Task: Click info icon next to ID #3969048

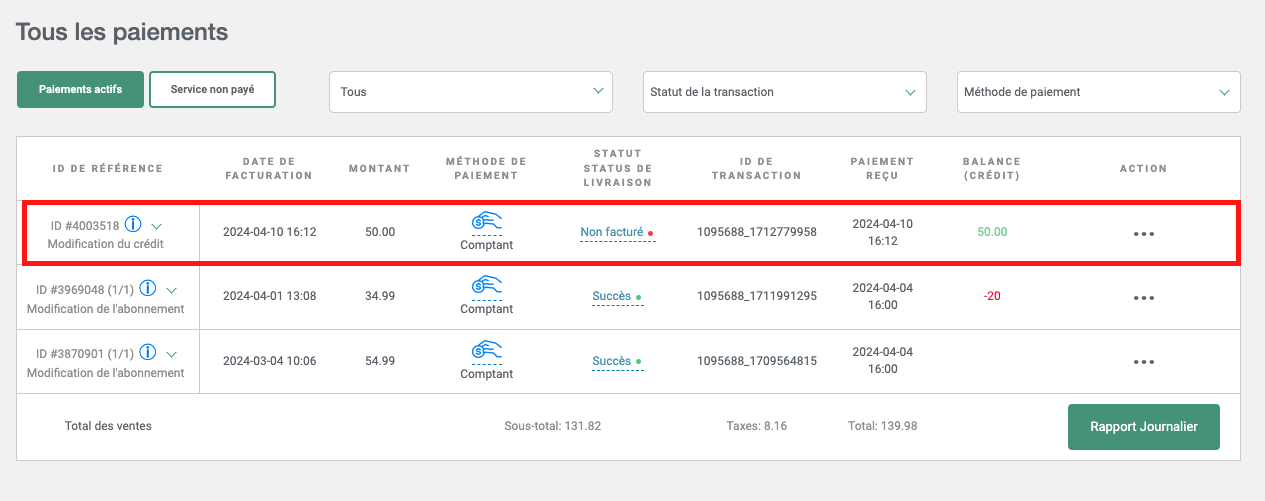Action: coord(148,289)
